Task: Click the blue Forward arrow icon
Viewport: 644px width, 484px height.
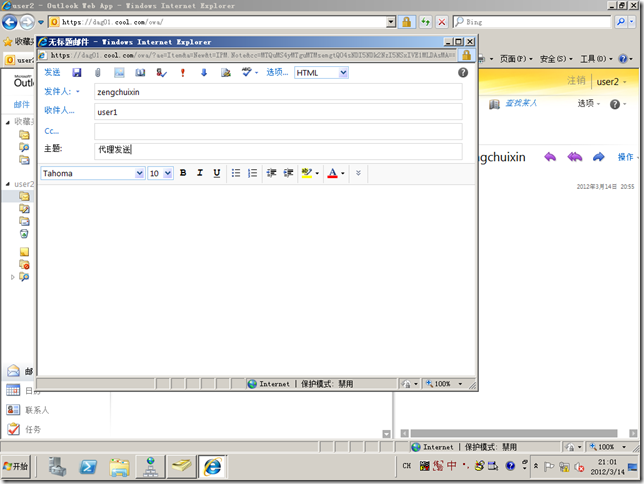Action: 598,157
